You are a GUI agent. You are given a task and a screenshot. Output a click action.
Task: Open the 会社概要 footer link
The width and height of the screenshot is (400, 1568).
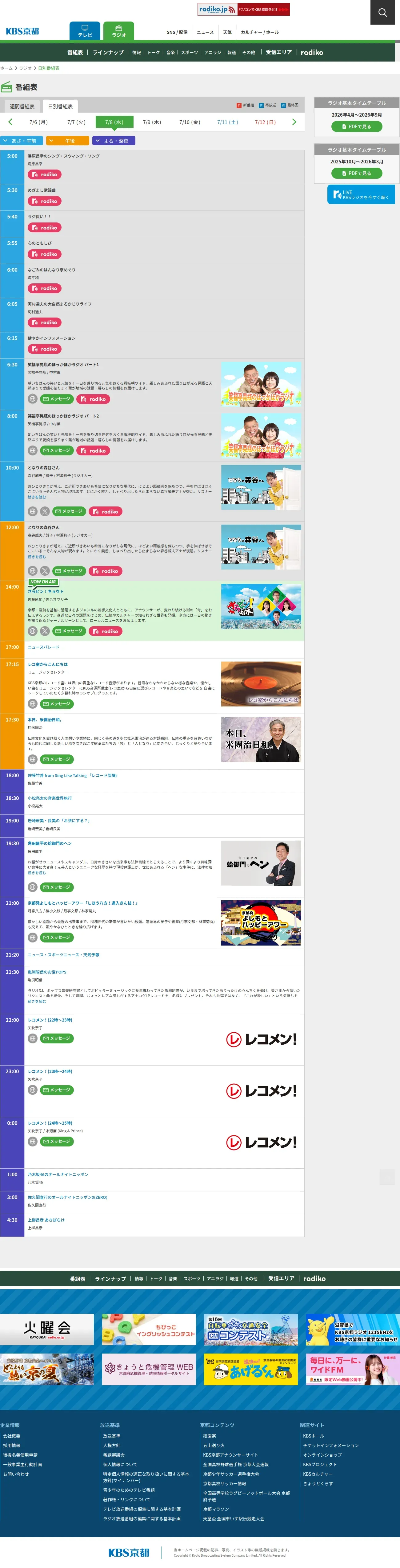[x=12, y=1436]
